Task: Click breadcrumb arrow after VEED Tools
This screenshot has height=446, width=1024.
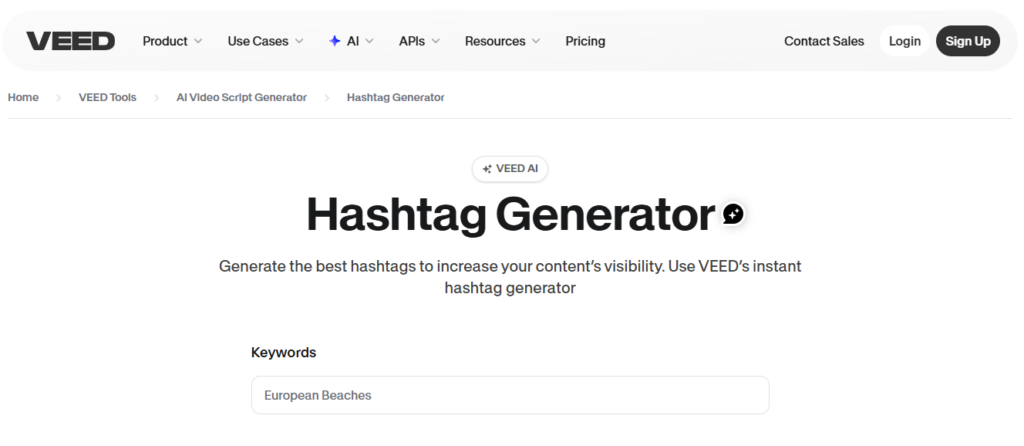Action: 156,98
